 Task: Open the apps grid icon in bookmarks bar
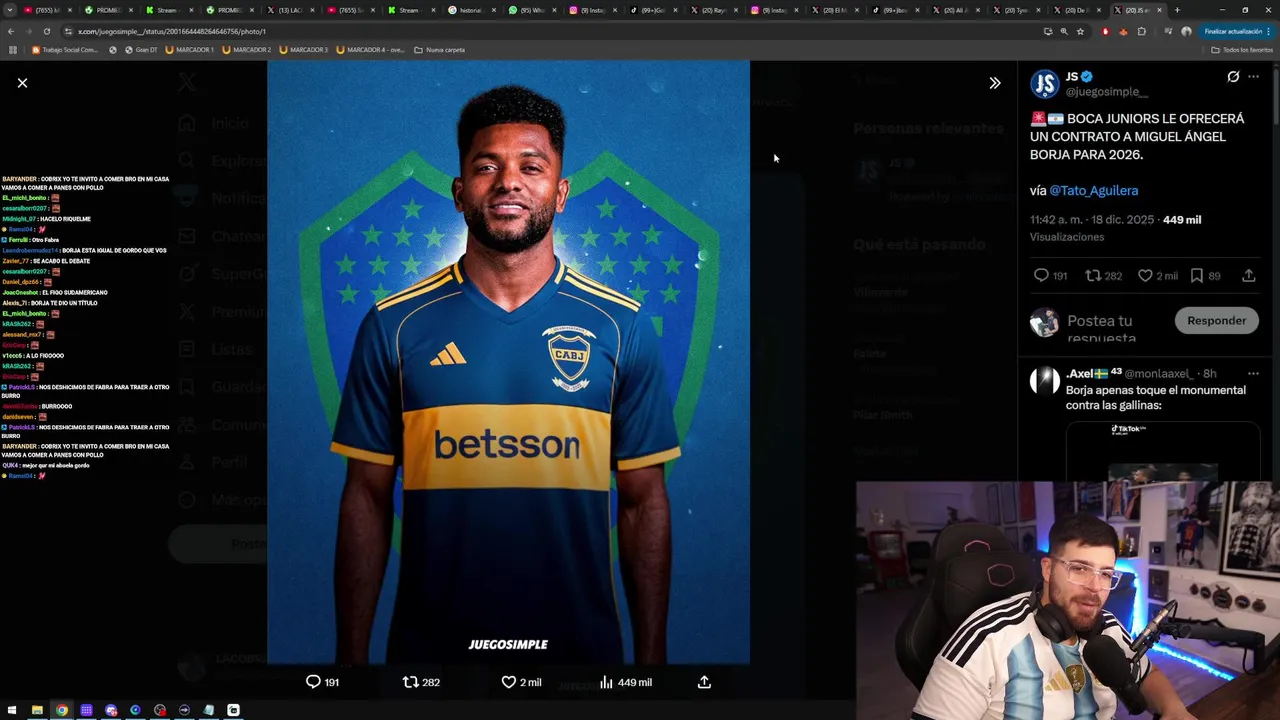click(13, 50)
